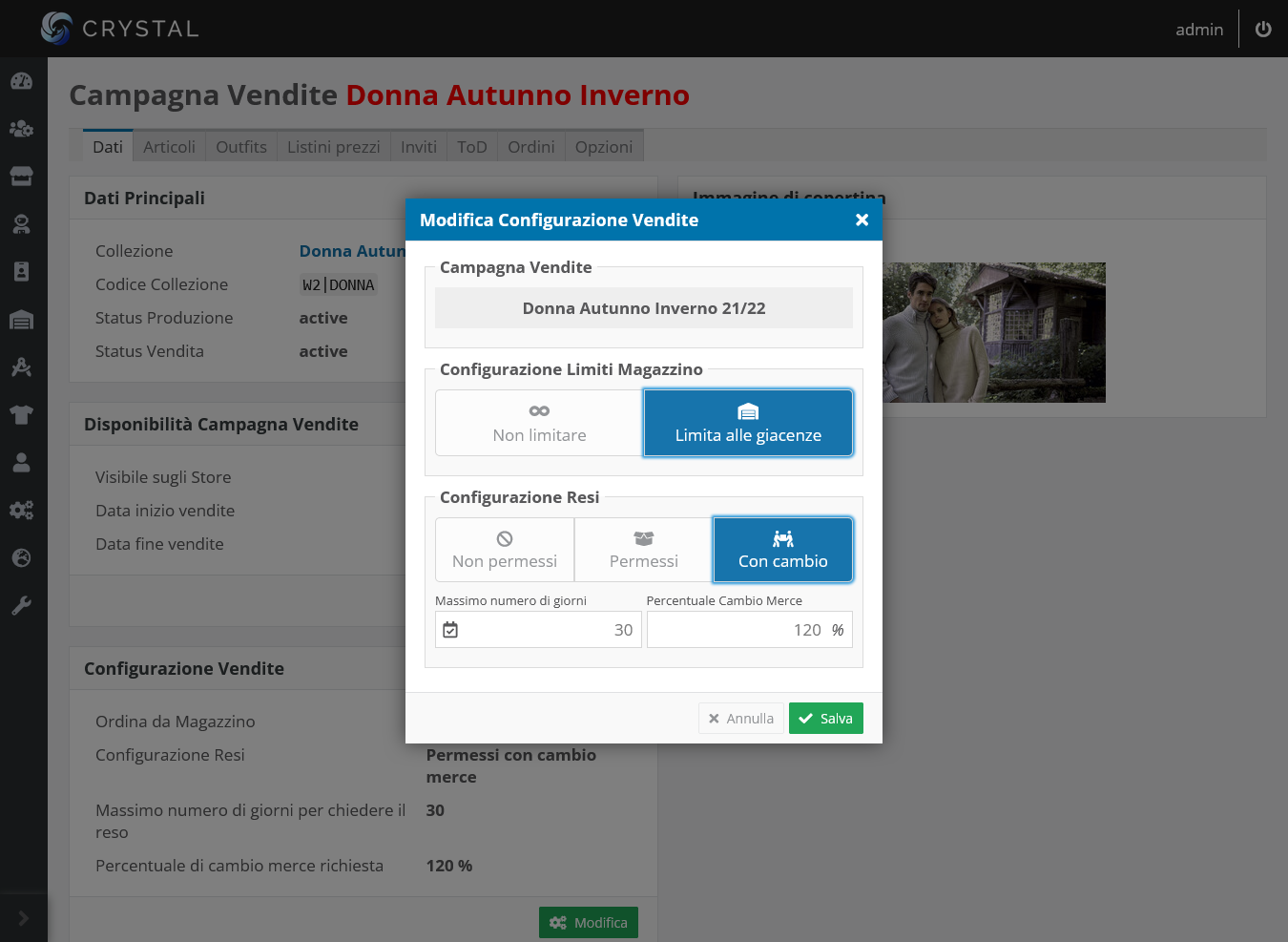
Task: Select 'Con cambio' returns option
Action: 782,550
